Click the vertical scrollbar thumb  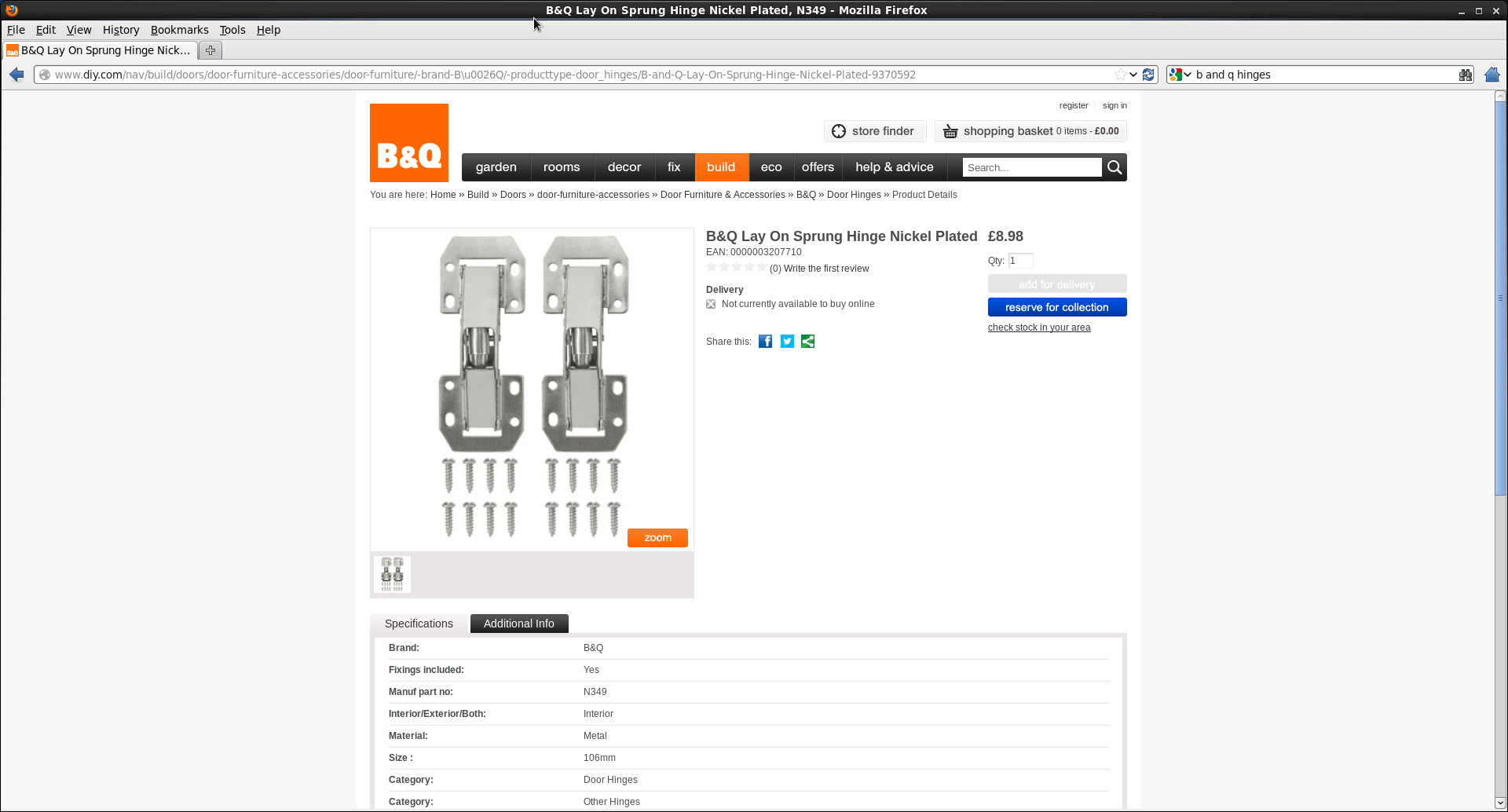click(1500, 298)
